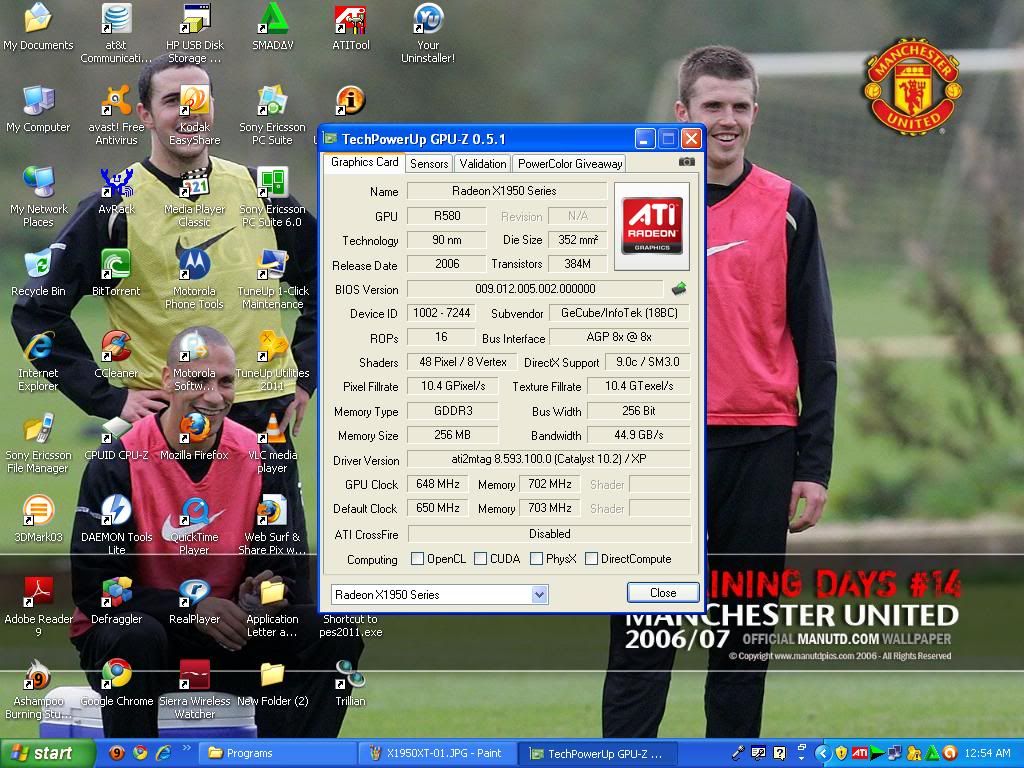
Task: Launch BitTorrent desktop shortcut
Action: point(116,273)
